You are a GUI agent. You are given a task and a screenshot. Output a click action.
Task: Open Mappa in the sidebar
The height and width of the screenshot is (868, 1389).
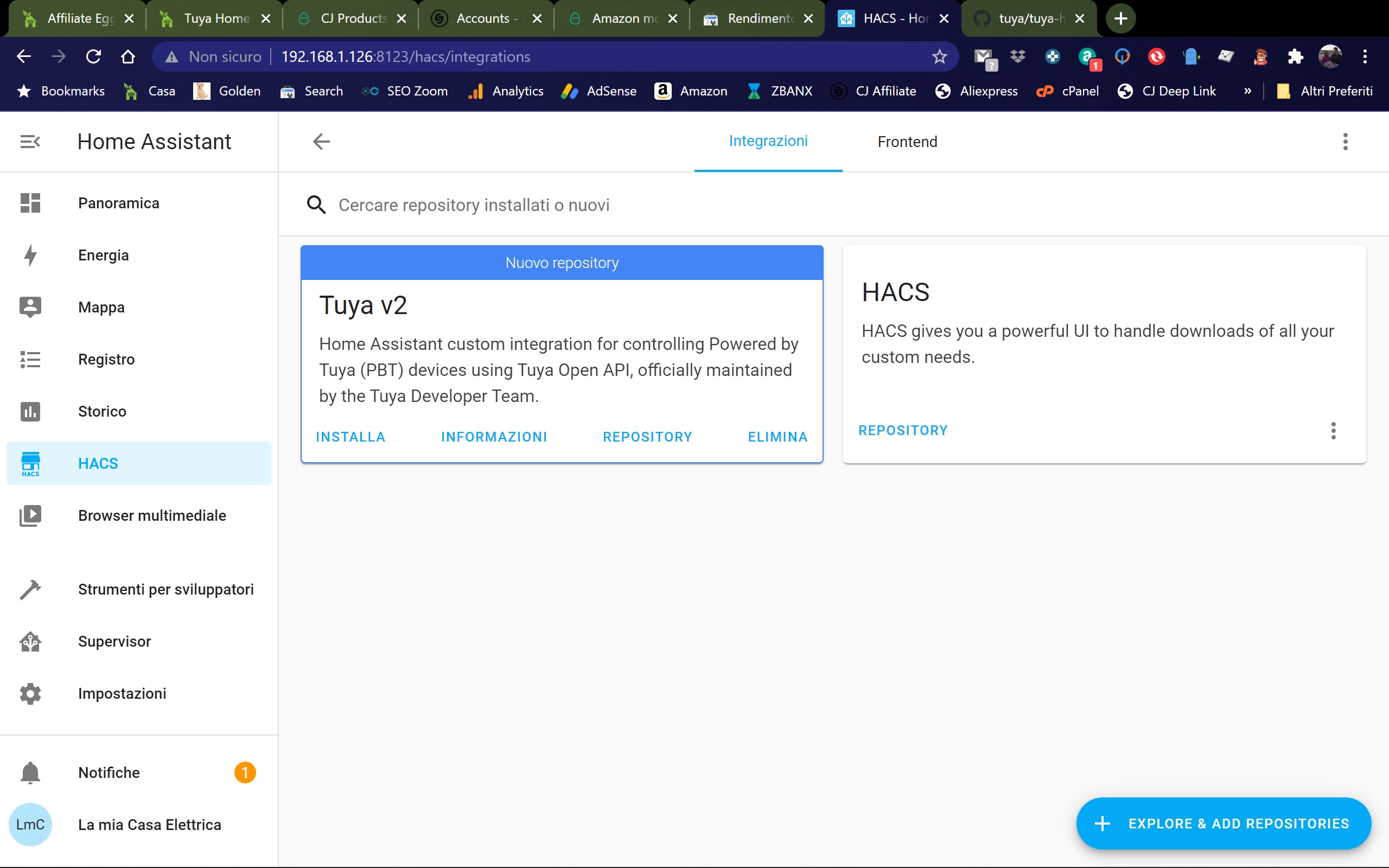pyautogui.click(x=138, y=307)
